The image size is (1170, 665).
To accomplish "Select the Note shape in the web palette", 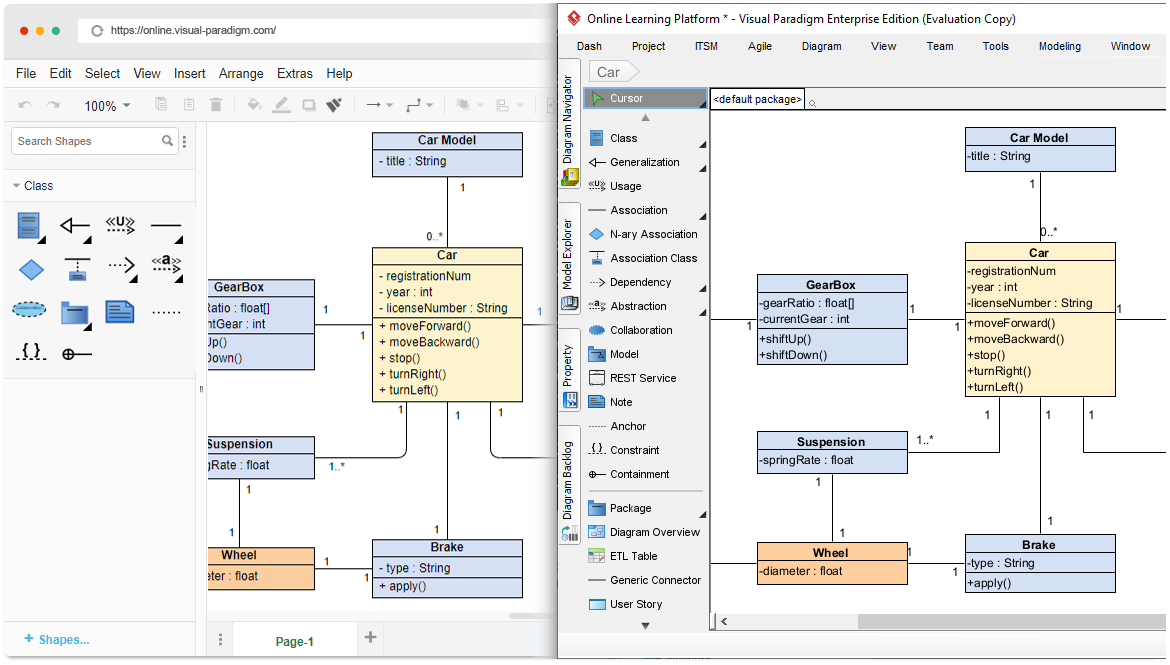I will [x=119, y=311].
